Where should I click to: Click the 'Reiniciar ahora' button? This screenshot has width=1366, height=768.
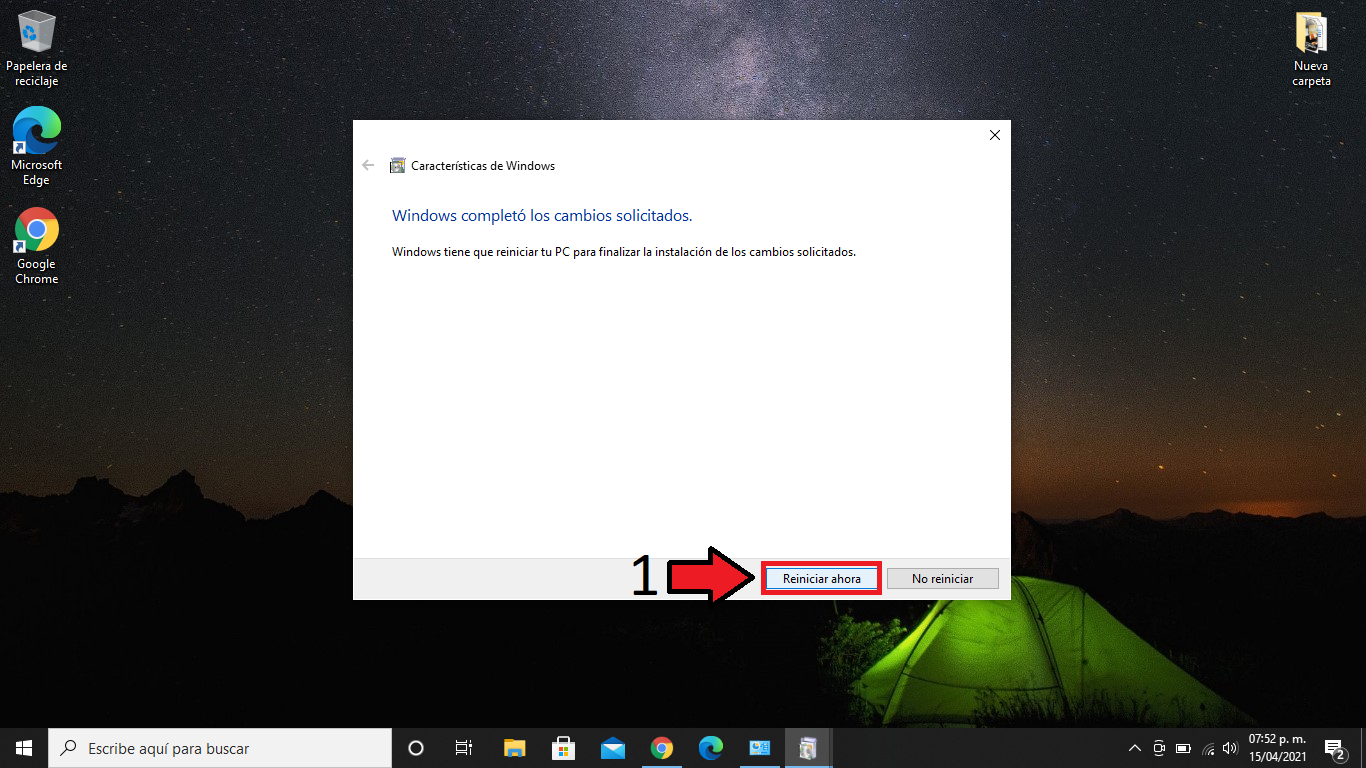coord(821,579)
